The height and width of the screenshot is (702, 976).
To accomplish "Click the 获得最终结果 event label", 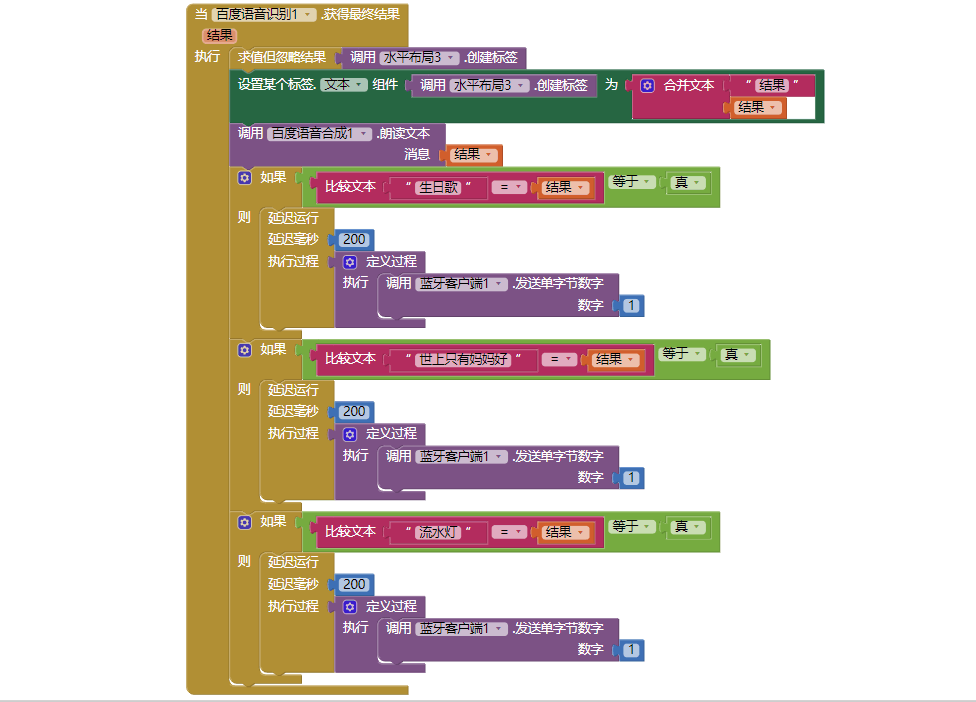I will 360,14.
